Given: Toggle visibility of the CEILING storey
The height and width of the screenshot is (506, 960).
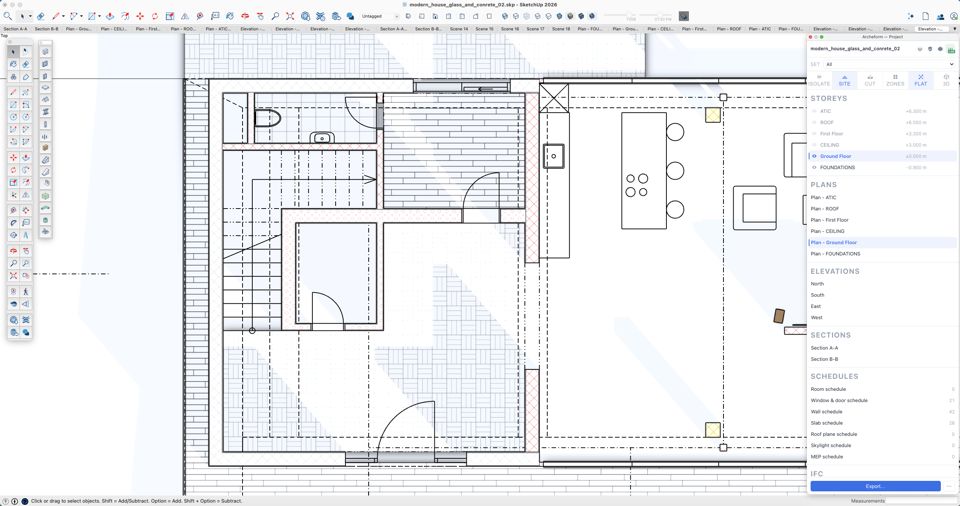Looking at the screenshot, I should (814, 145).
